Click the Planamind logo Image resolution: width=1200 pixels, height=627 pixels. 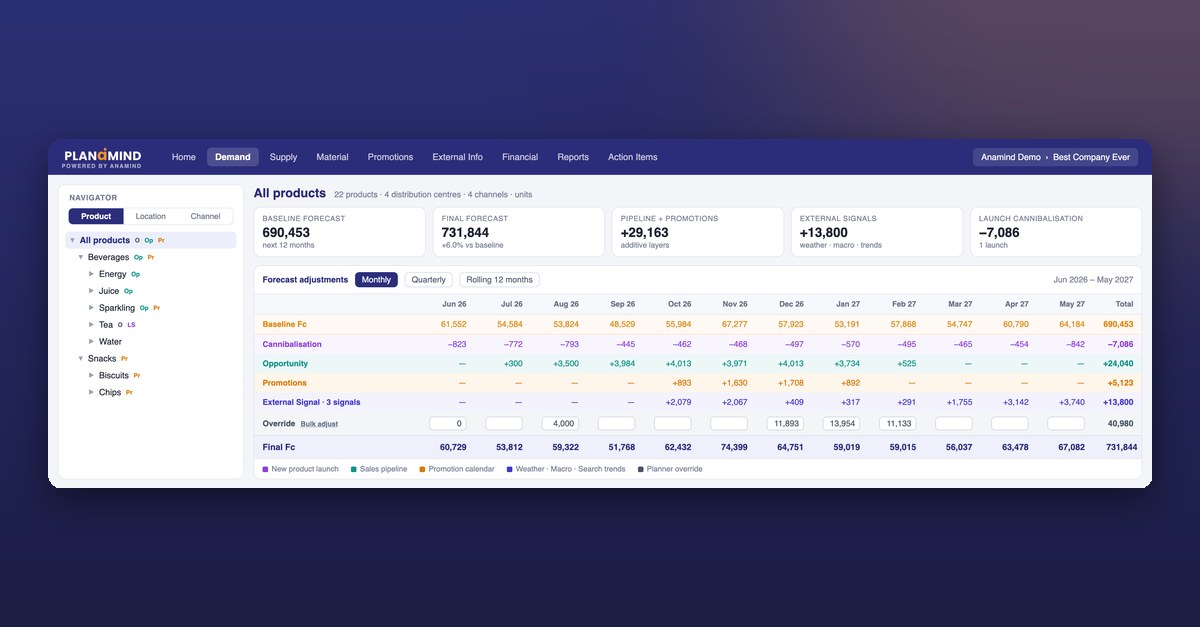coord(103,157)
